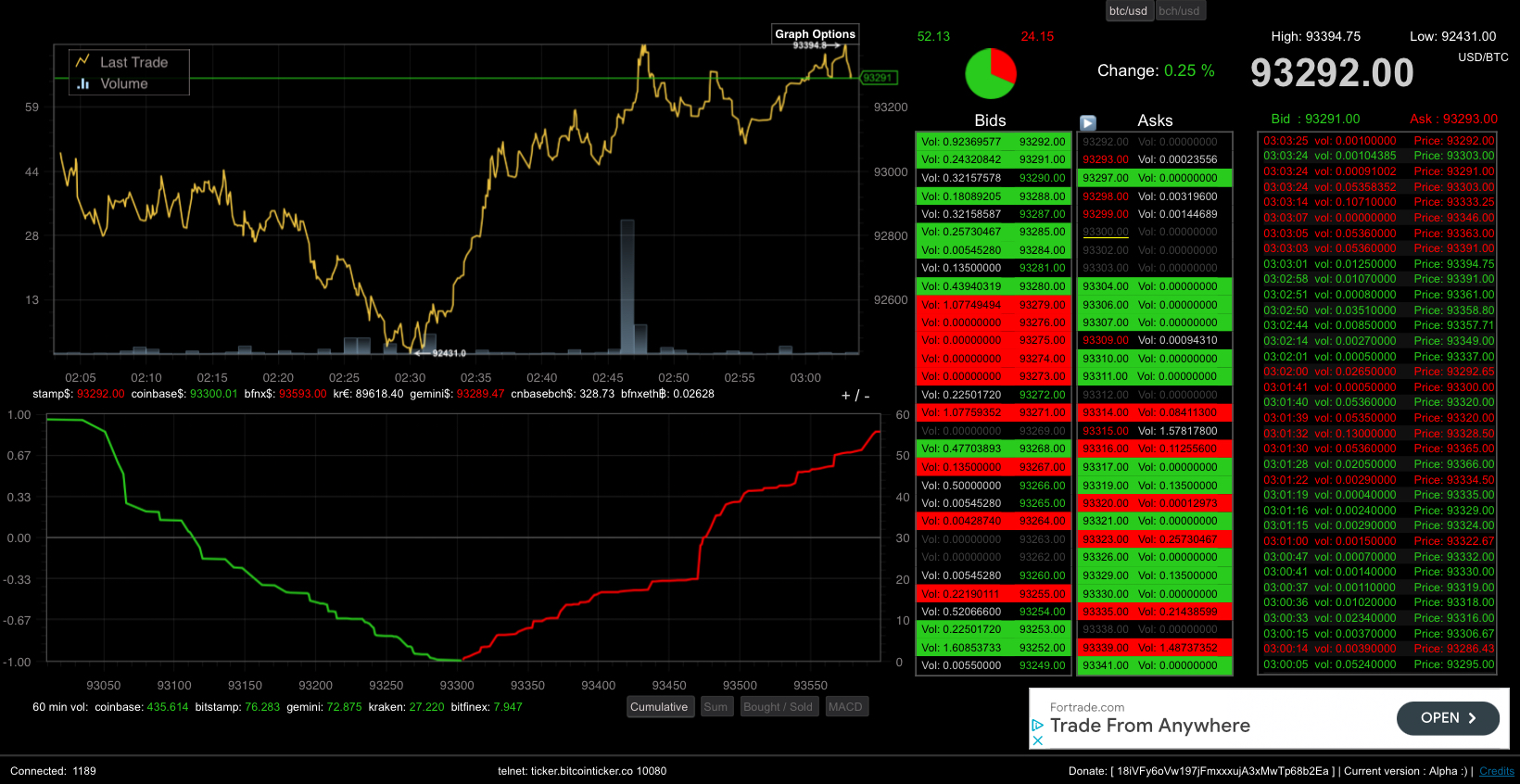Click the green 52.13 buy percentage
The height and width of the screenshot is (784, 1520).
point(933,36)
